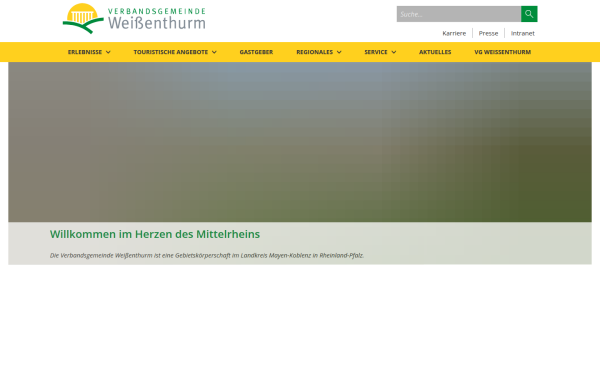Screen dimensions: 600x375
Task: Open the Touristische Angebote menu
Action: (x=171, y=52)
